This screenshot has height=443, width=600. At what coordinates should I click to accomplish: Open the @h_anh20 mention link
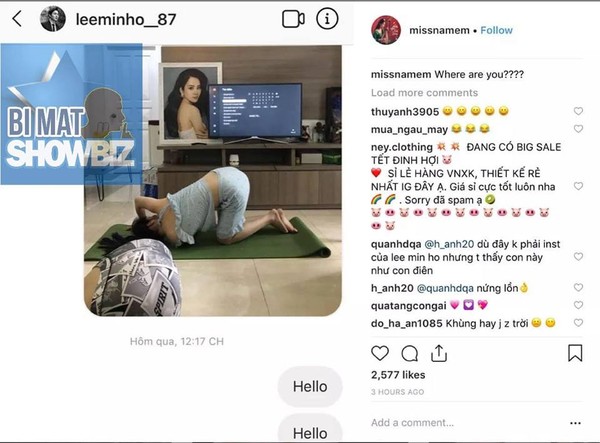point(449,244)
